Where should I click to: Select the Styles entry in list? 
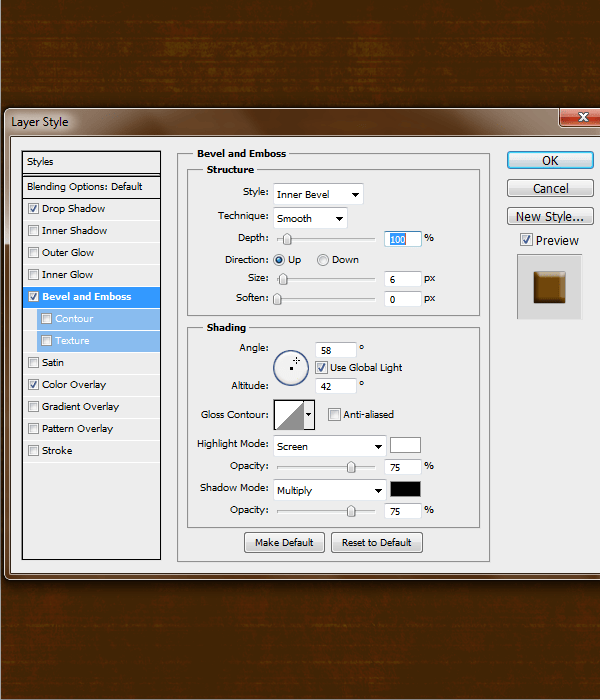pos(91,162)
